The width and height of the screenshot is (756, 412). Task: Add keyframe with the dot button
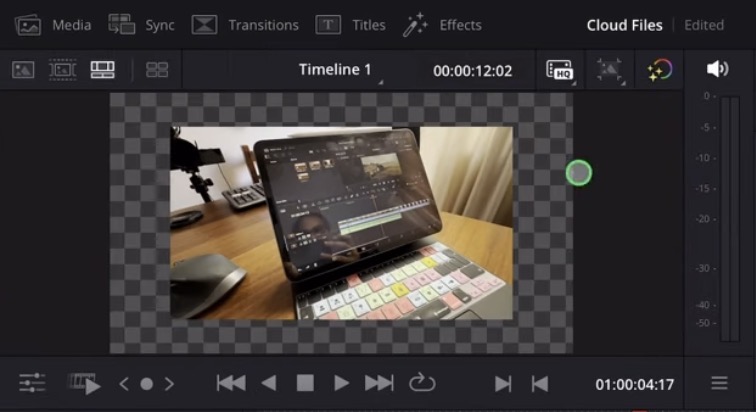pyautogui.click(x=147, y=384)
